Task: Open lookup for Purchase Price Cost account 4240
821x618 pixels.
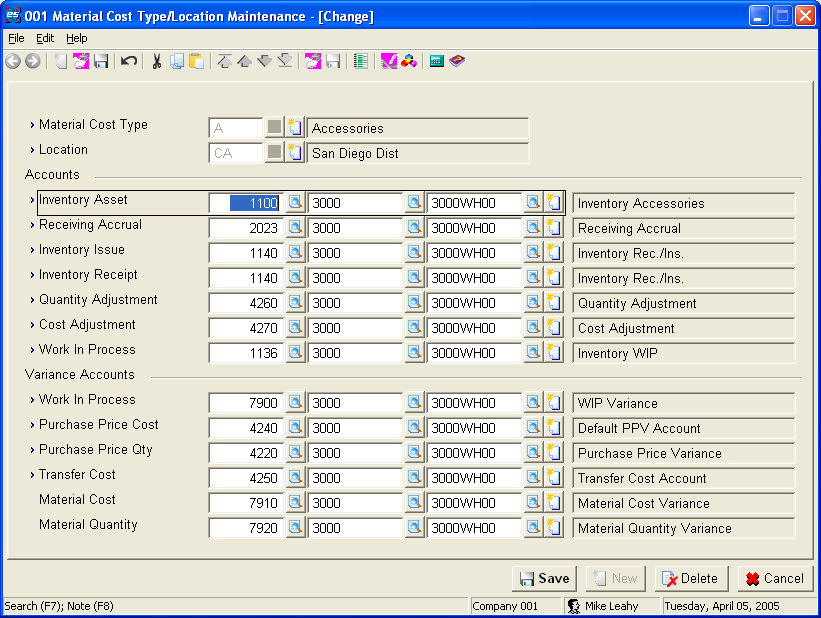Action: point(295,427)
